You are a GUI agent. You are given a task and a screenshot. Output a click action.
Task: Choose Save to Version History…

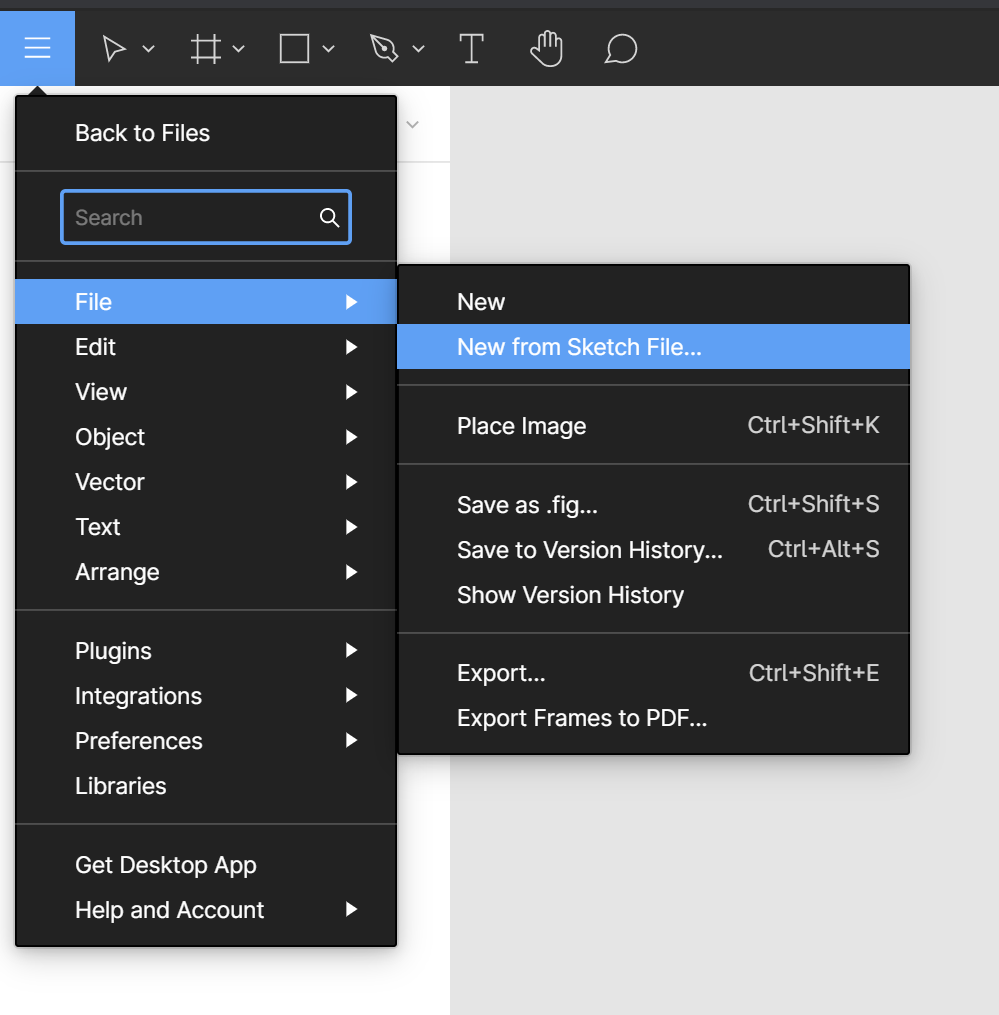653,550
